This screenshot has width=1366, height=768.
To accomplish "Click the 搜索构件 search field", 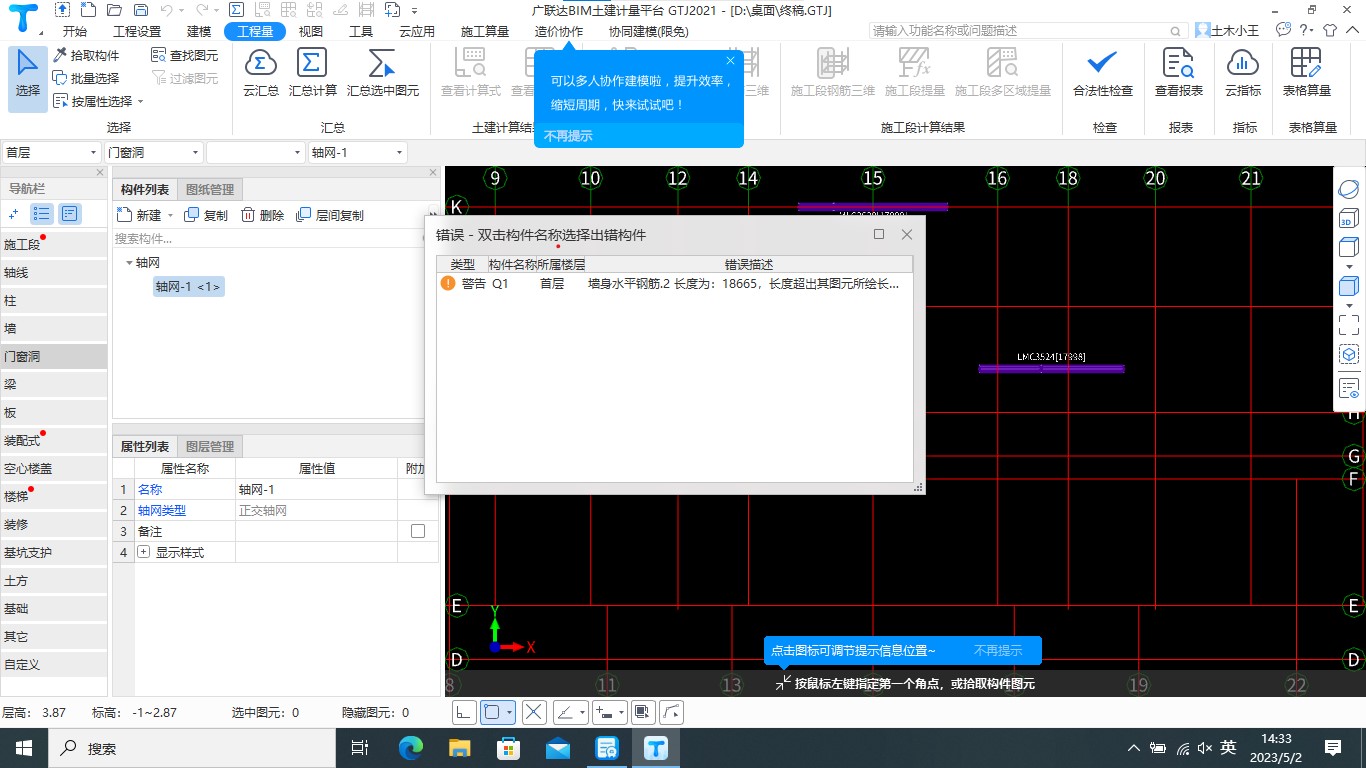I will pos(270,238).
